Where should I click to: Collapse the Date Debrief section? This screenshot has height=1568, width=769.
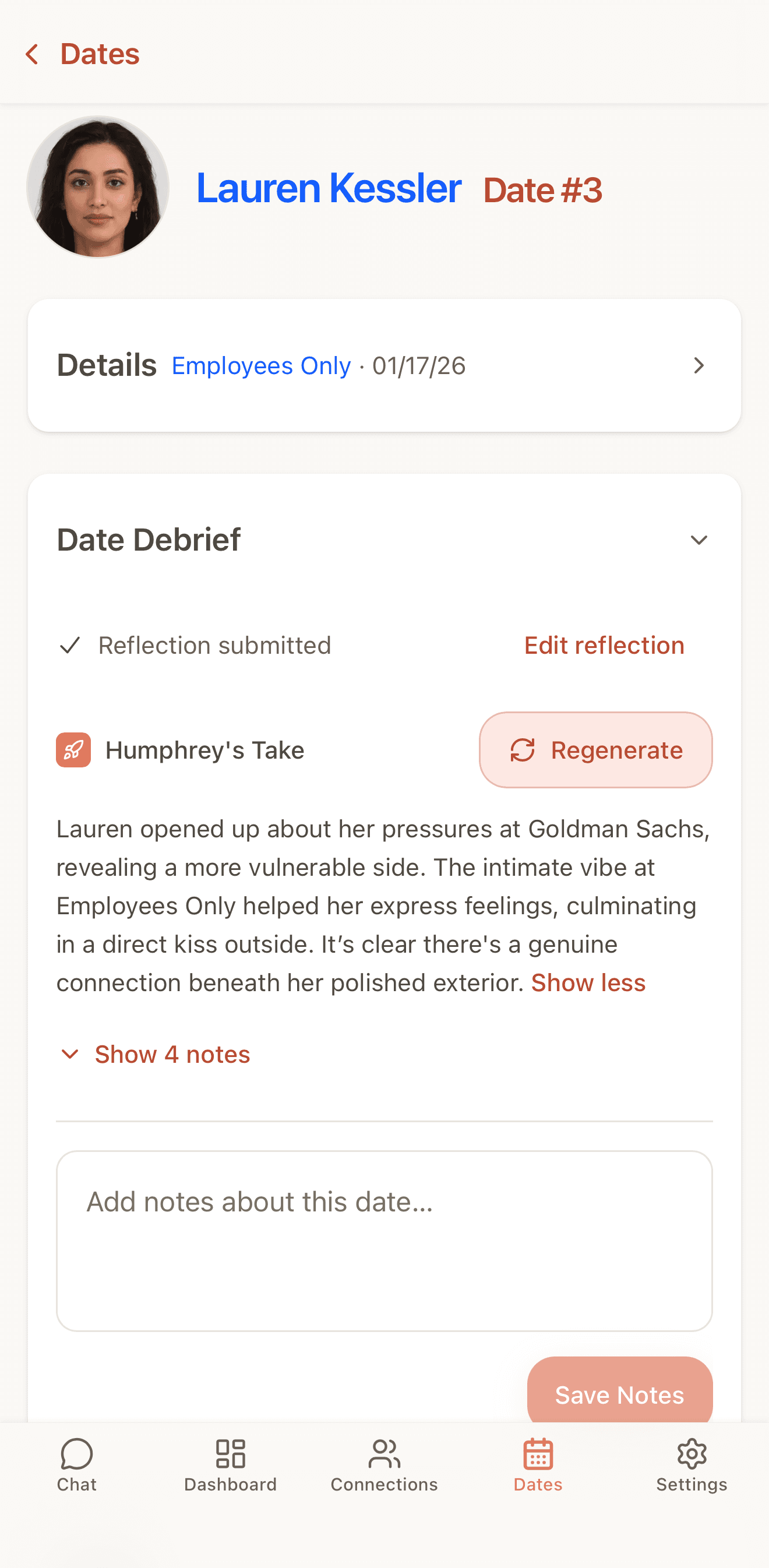(x=699, y=540)
